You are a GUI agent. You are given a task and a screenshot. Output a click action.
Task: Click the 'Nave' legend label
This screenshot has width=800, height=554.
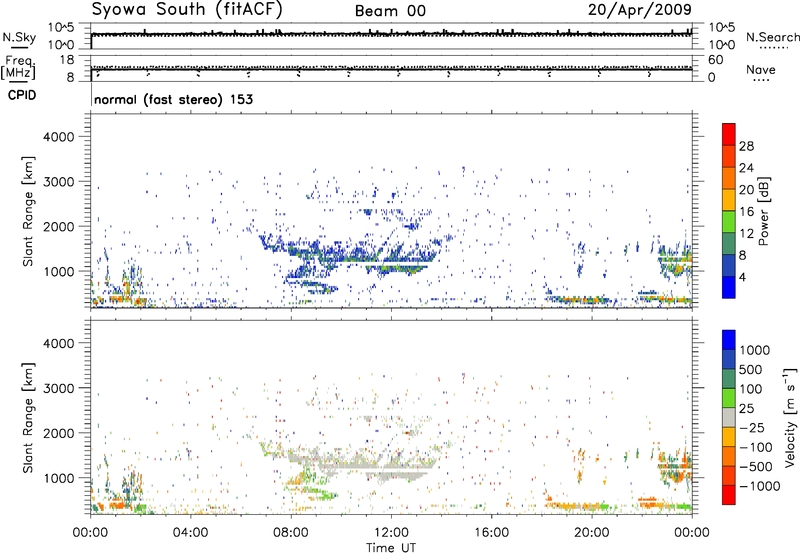click(x=761, y=69)
